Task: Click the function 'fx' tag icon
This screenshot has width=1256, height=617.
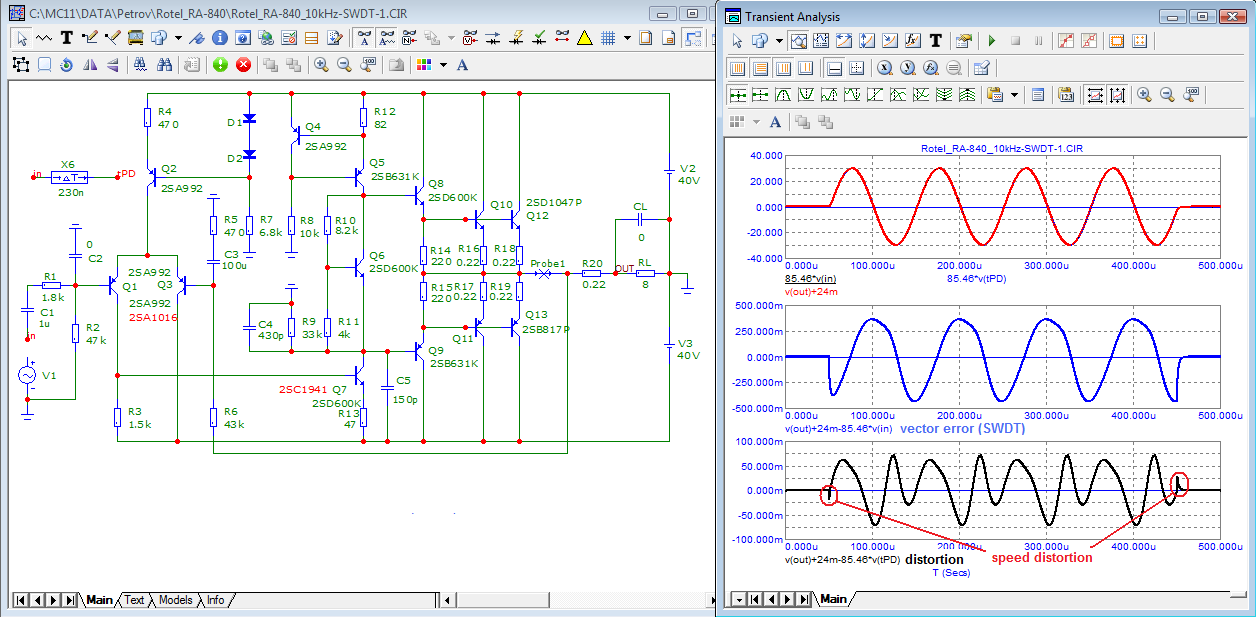Action: click(912, 41)
